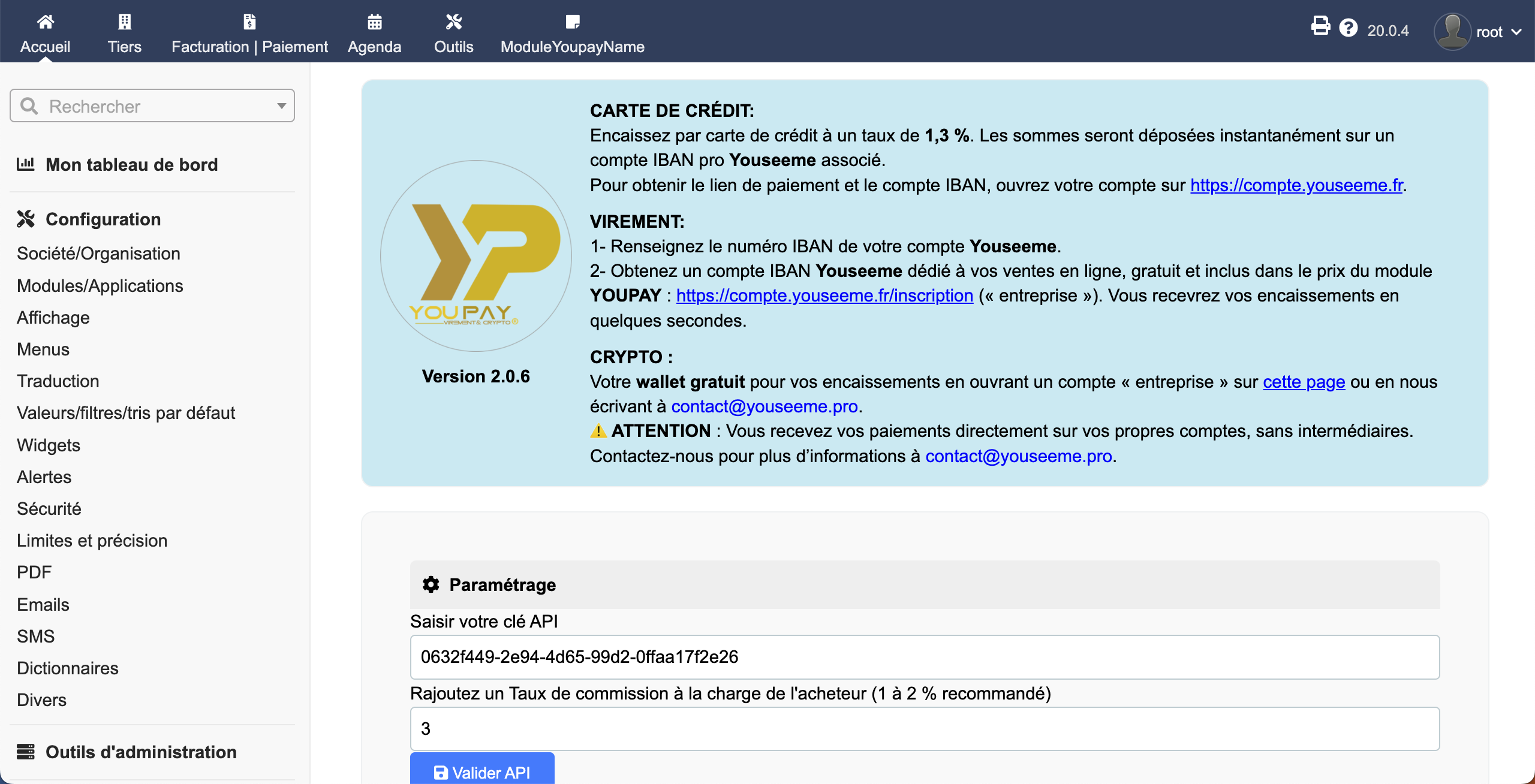Screen dimensions: 1535x784
Task: Open Mon tableau de bord
Action: [x=131, y=165]
